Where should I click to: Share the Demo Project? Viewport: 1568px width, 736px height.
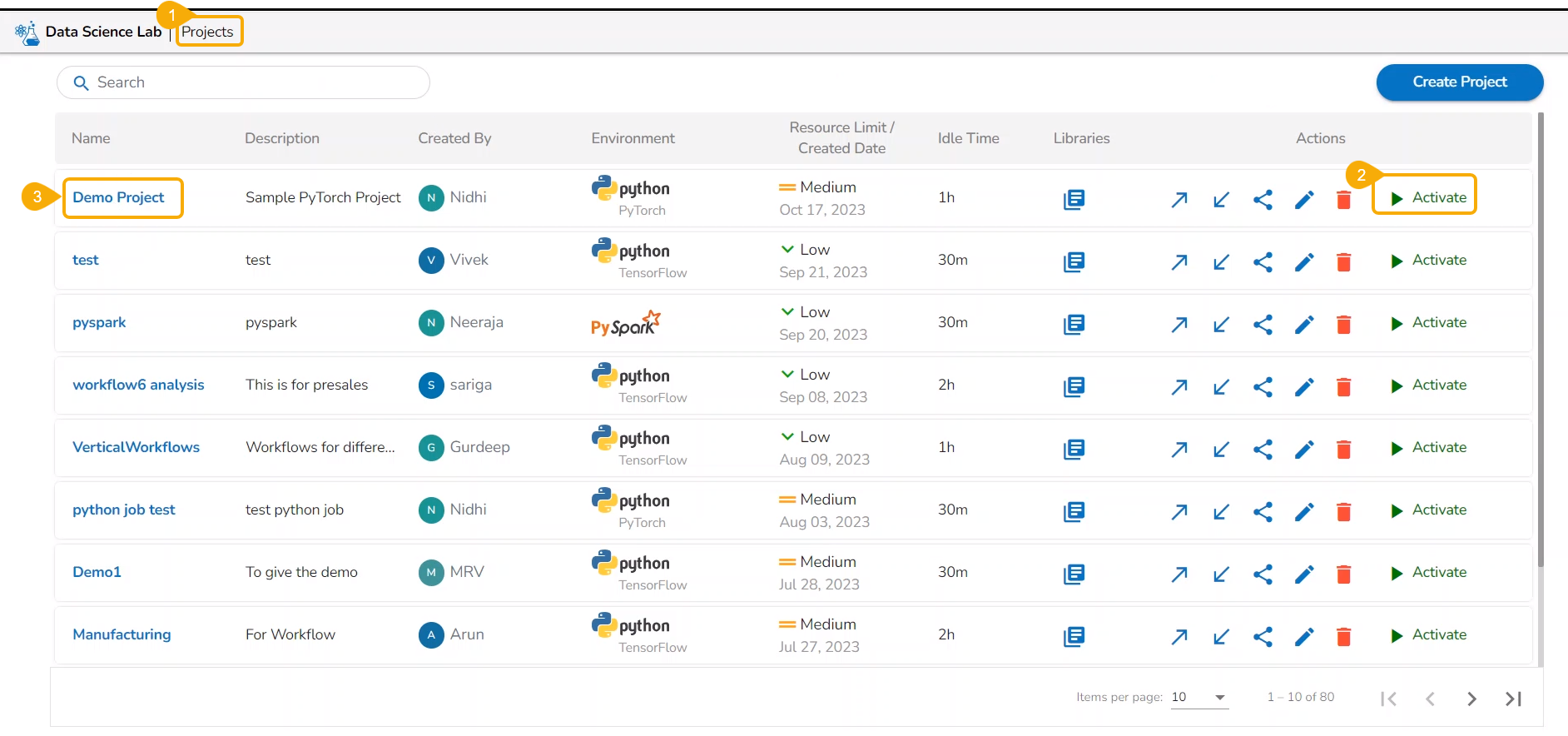[1263, 200]
